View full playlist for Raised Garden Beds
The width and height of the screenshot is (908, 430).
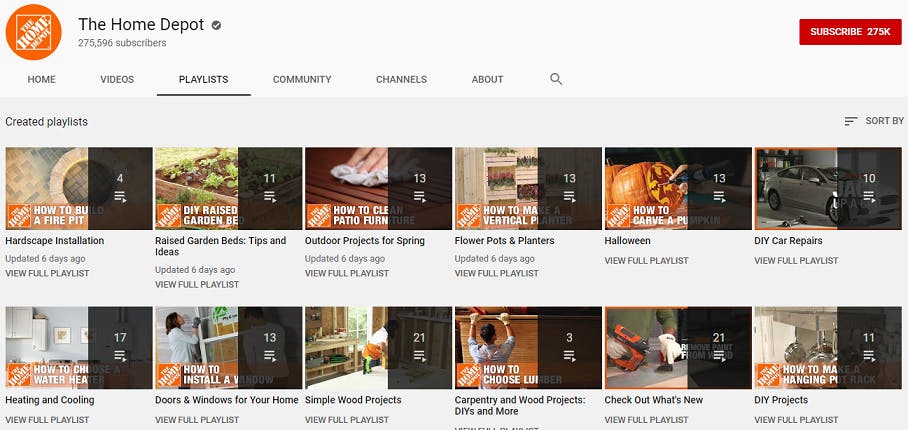(197, 285)
